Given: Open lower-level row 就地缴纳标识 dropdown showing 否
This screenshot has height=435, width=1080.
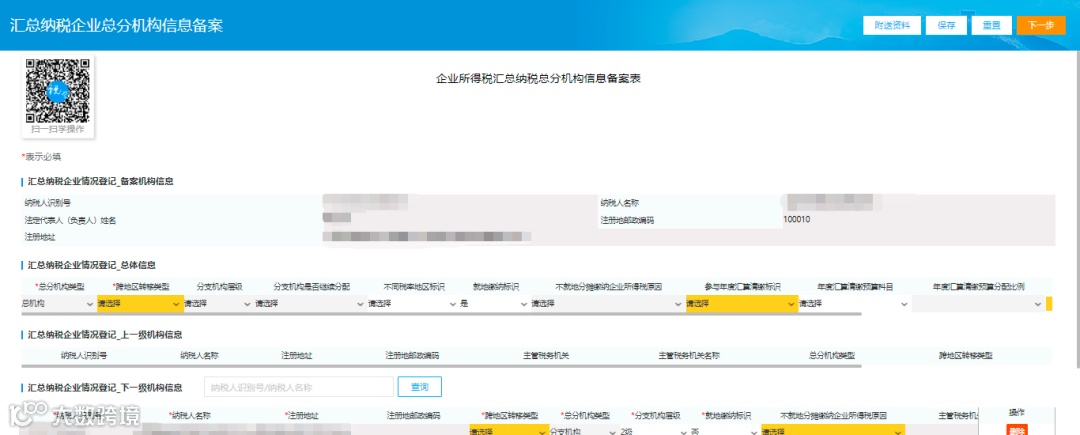Looking at the screenshot, I should pyautogui.click(x=725, y=431).
